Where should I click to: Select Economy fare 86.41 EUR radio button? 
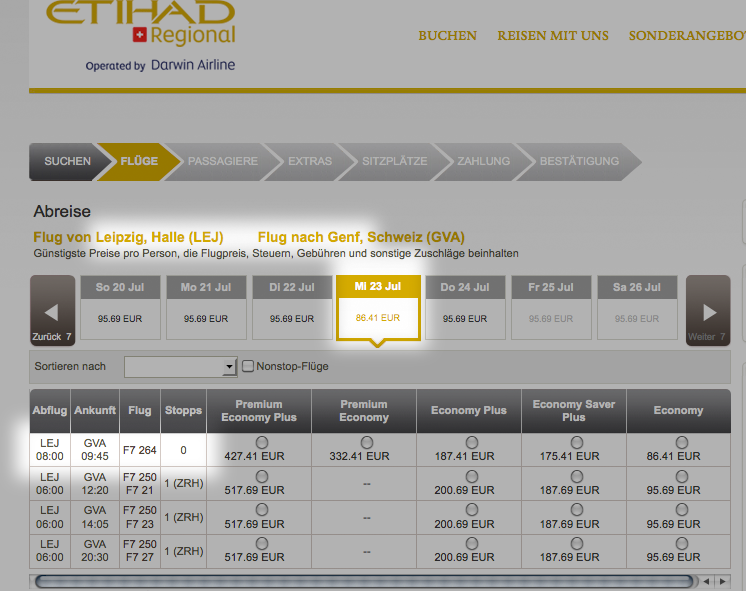pos(678,442)
